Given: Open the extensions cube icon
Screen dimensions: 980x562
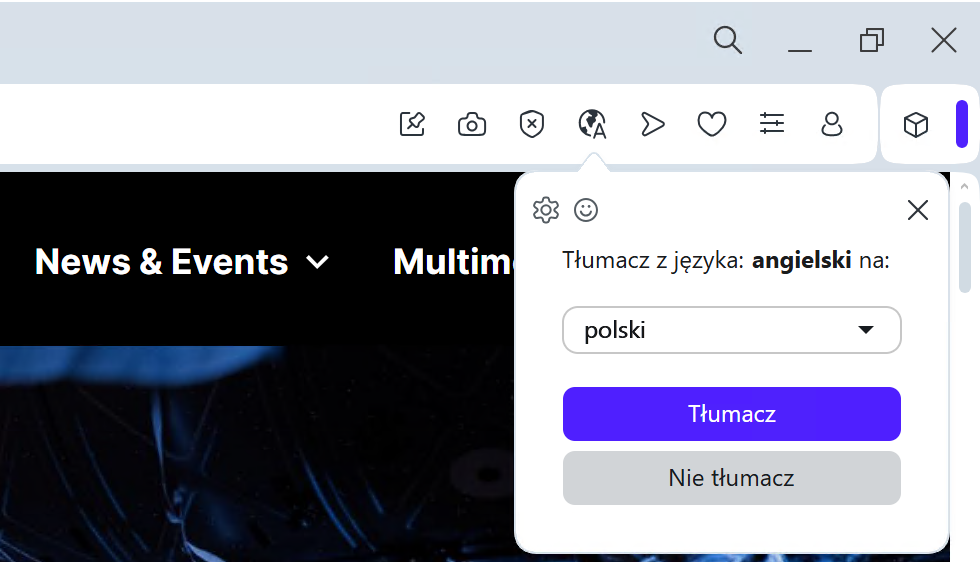Looking at the screenshot, I should coord(916,124).
